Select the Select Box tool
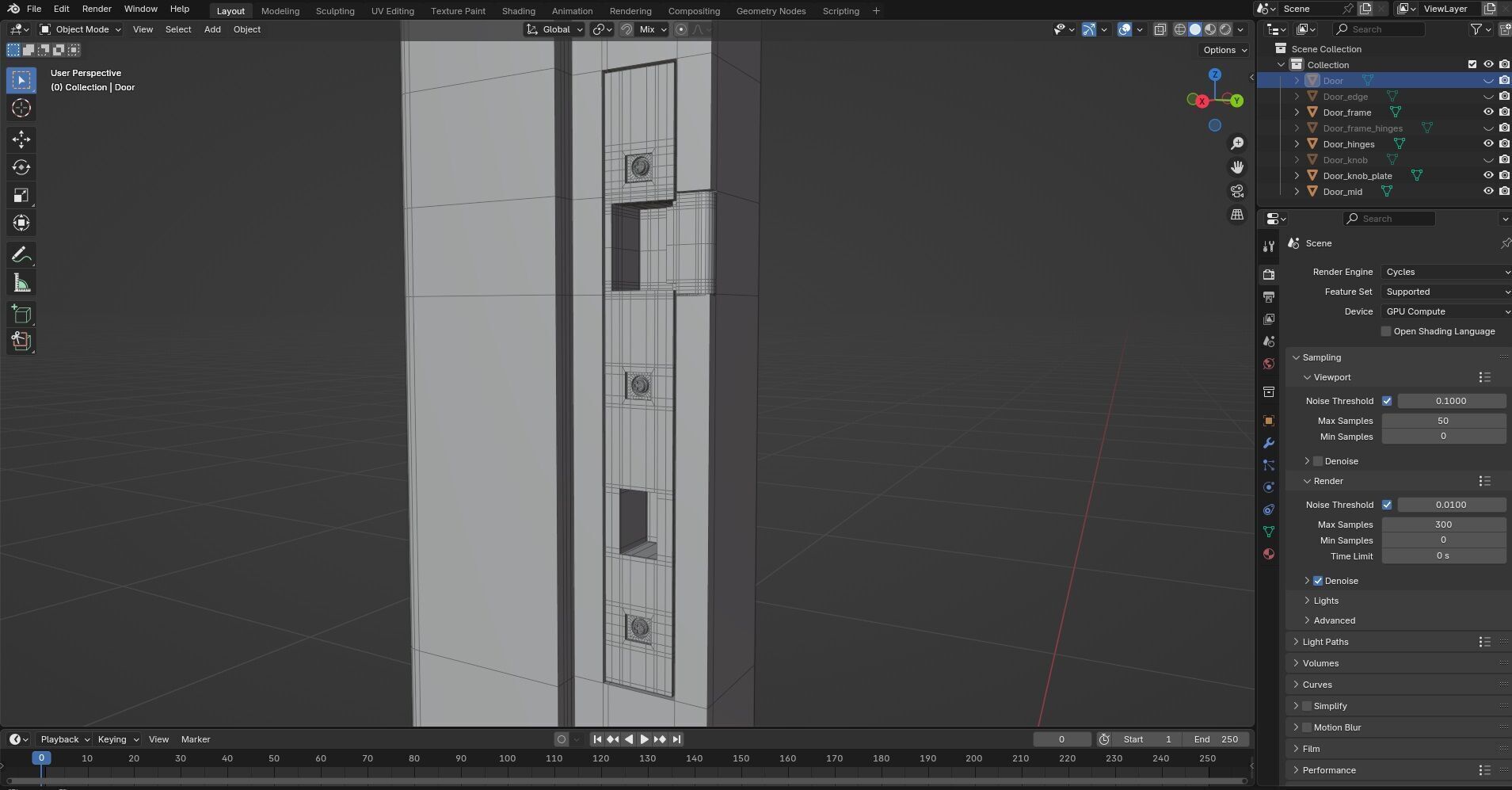This screenshot has height=790, width=1512. [21, 80]
